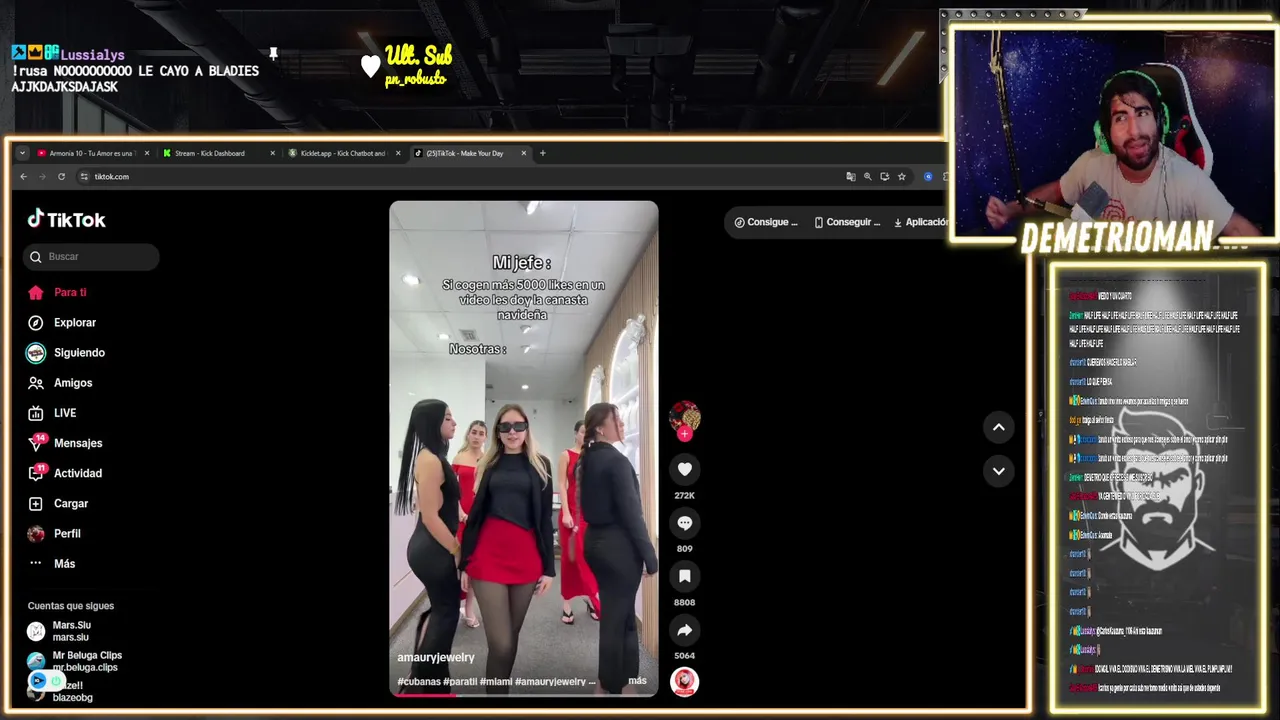The height and width of the screenshot is (720, 1280).
Task: Expand caption with the más link
Action: coord(637,681)
